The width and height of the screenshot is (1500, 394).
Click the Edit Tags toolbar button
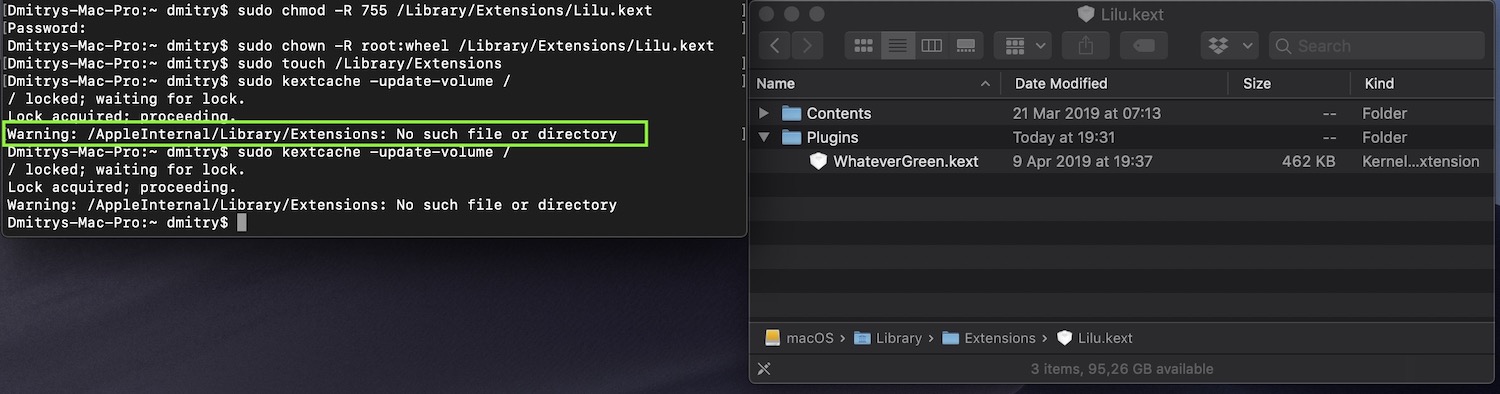[x=1143, y=46]
